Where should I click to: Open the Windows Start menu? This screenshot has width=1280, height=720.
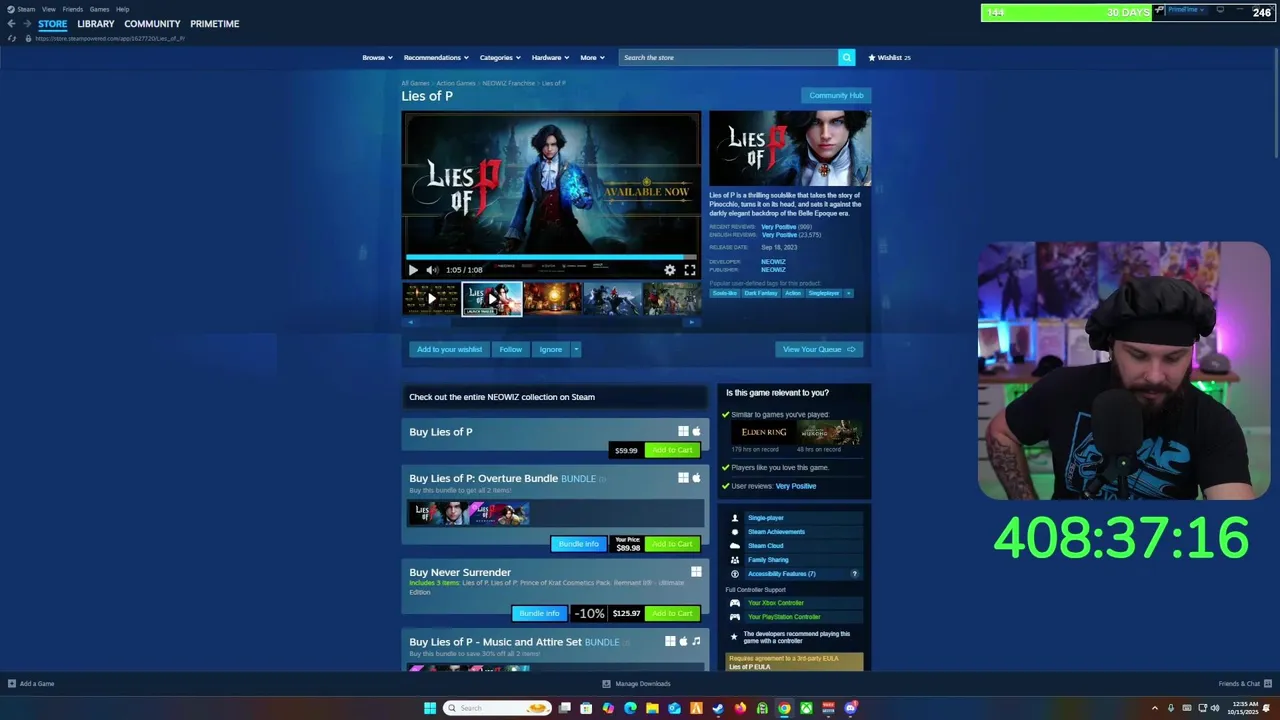pos(430,708)
